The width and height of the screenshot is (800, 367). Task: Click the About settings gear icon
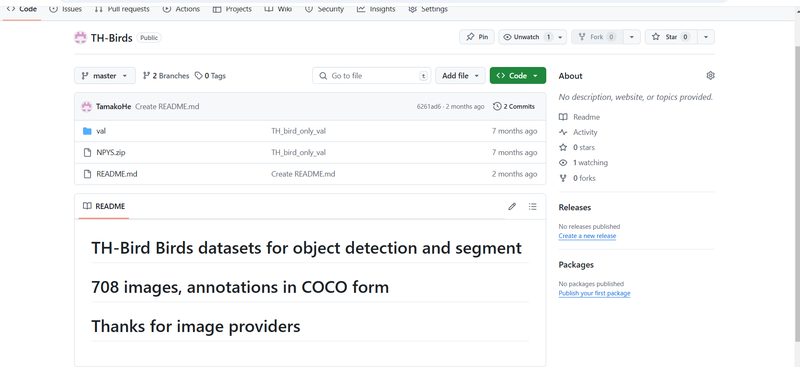point(710,76)
